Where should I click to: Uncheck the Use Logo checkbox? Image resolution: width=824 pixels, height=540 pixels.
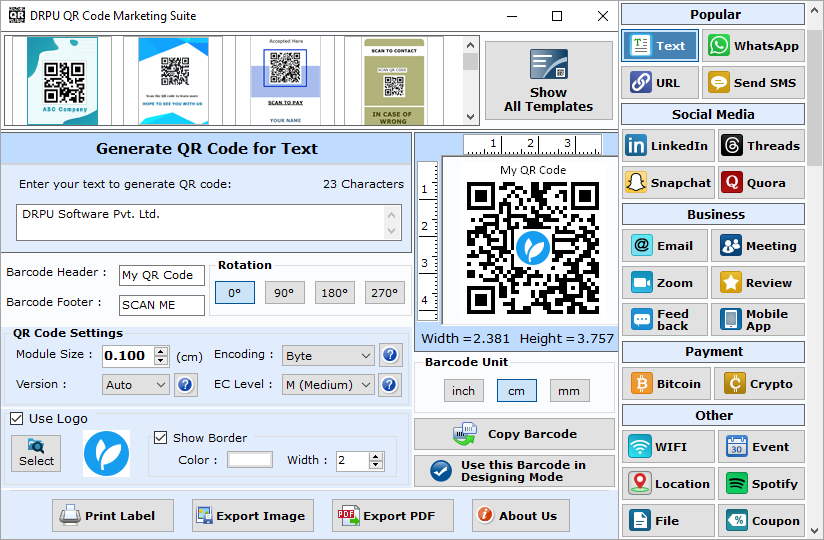tap(17, 419)
